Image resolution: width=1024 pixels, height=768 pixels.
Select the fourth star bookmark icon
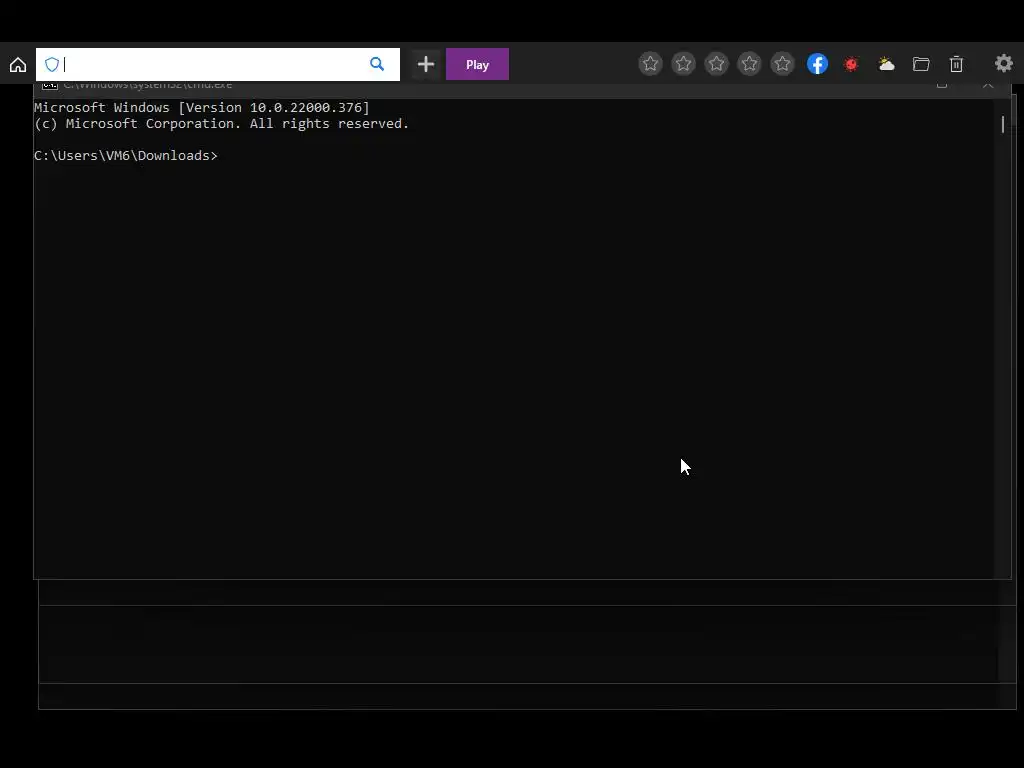[750, 63]
